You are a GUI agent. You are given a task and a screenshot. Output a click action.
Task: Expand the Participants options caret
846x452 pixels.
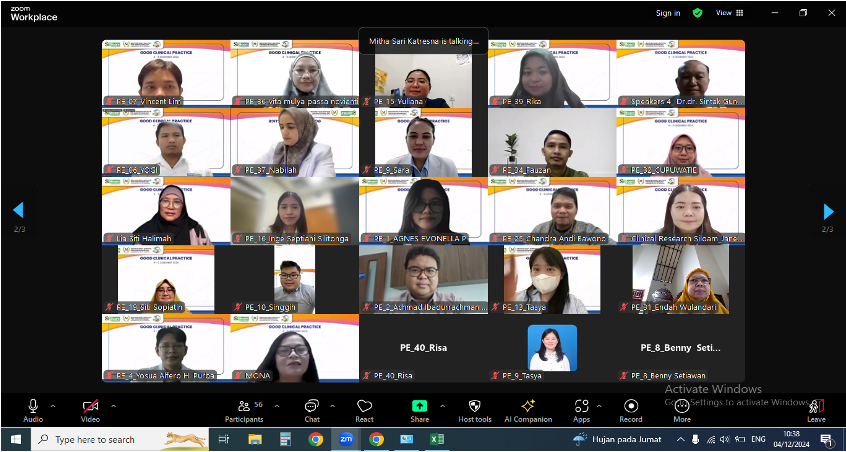(x=275, y=406)
